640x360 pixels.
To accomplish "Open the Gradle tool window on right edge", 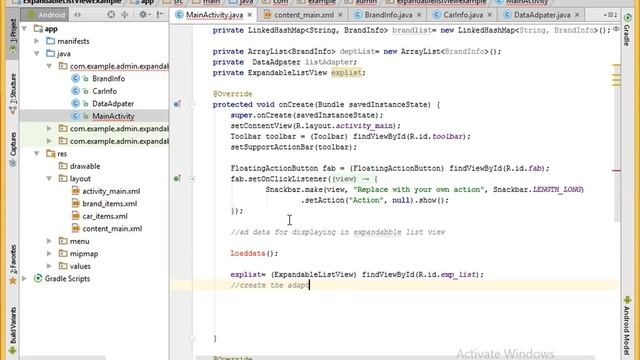I will (627, 29).
